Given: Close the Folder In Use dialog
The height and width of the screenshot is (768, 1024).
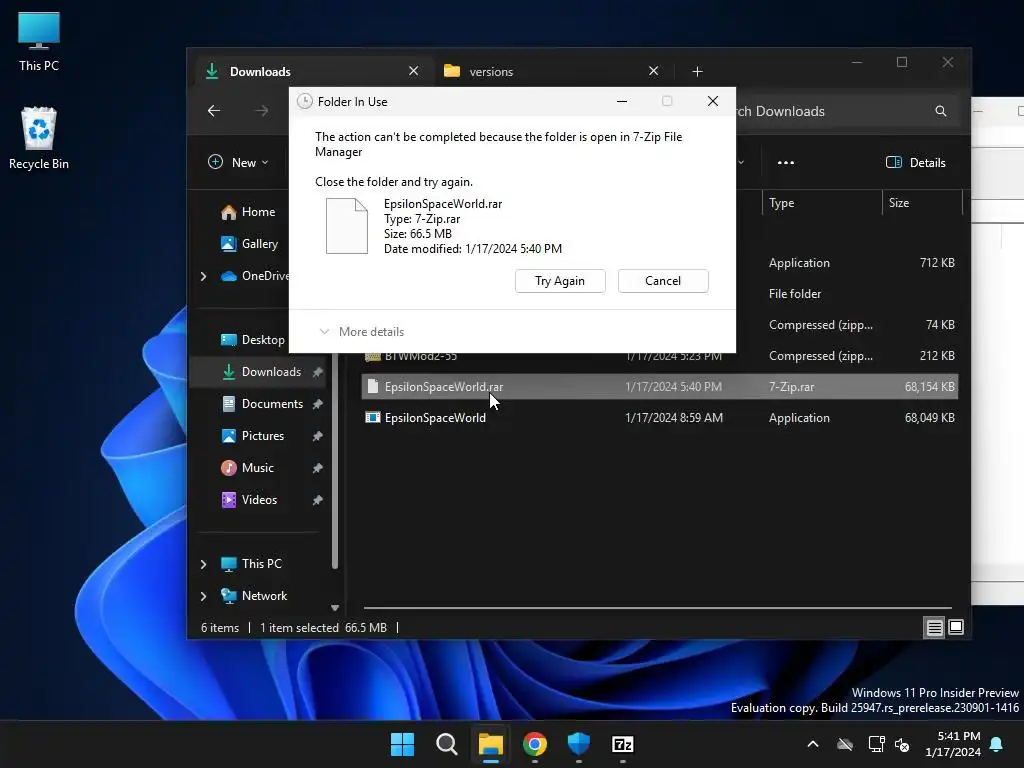Looking at the screenshot, I should point(712,101).
